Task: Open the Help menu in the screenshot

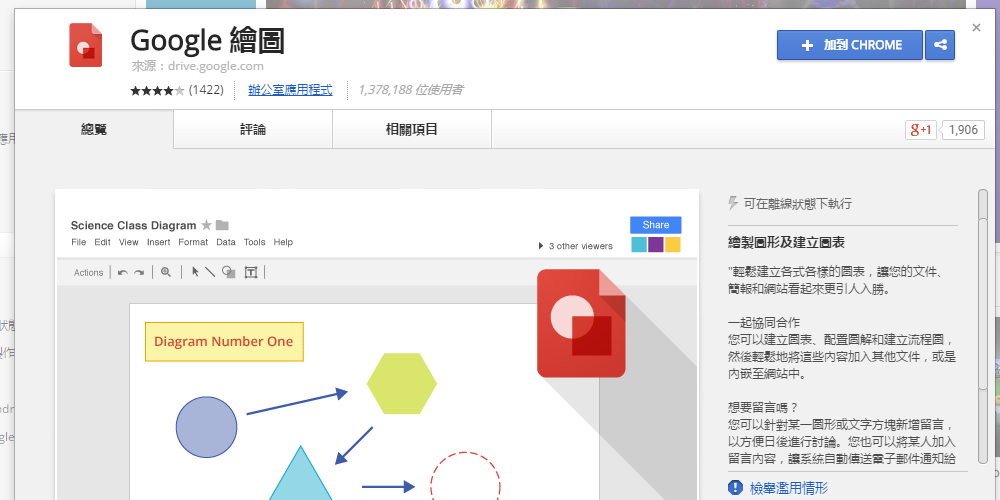Action: (x=283, y=242)
